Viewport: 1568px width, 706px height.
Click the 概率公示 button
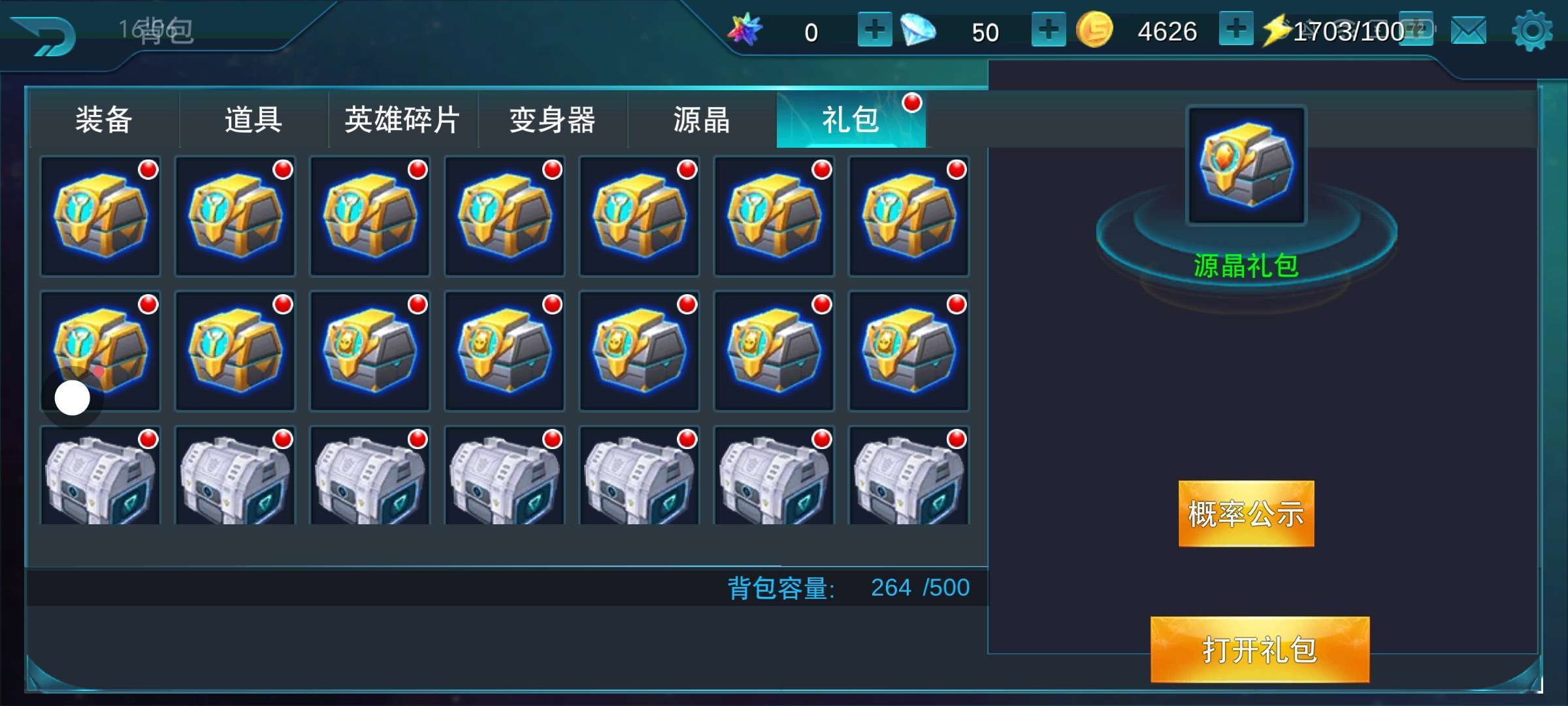(x=1246, y=514)
